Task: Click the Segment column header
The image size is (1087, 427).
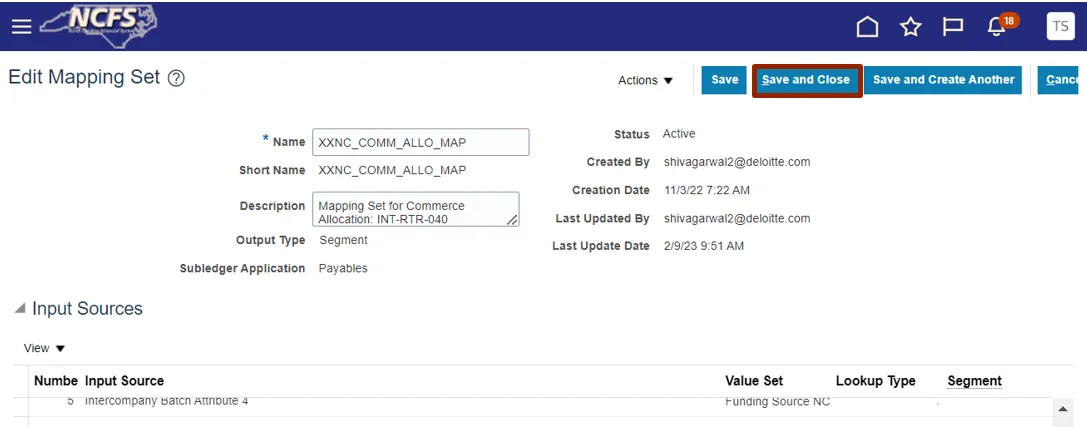Action: click(x=974, y=381)
